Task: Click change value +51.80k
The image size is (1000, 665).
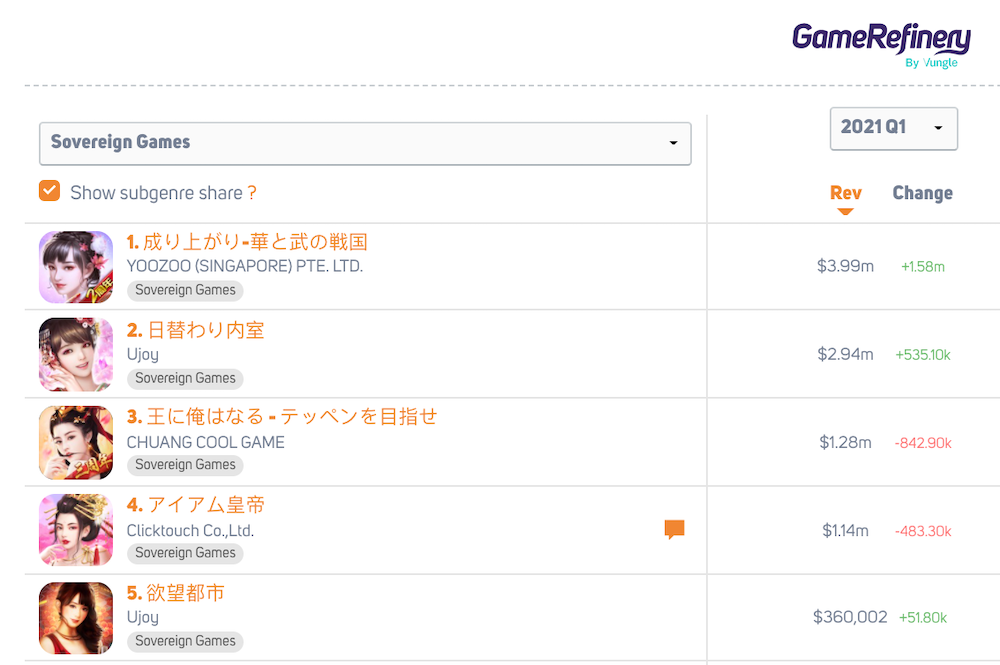Action: pyautogui.click(x=923, y=617)
